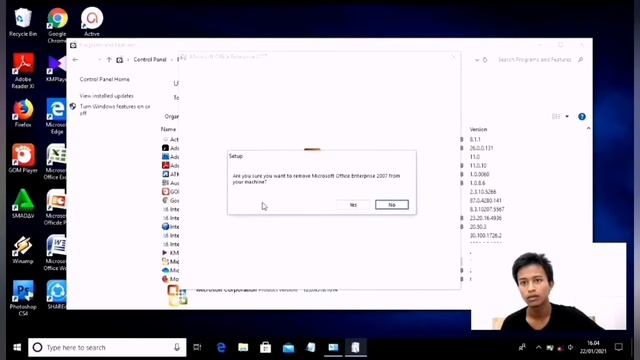Click the Search Programs and Features box
The height and width of the screenshot is (360, 640).
[x=540, y=60]
